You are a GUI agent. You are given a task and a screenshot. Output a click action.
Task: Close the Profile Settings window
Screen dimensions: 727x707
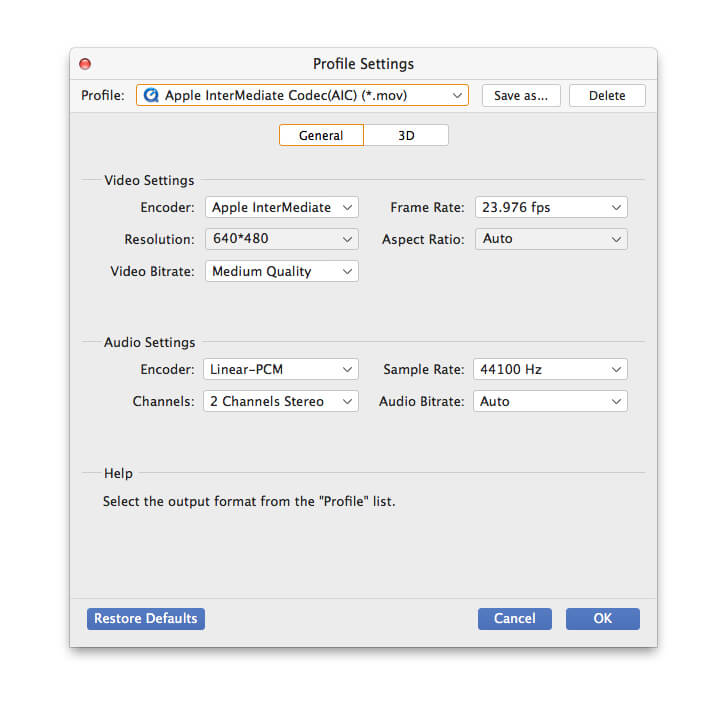point(85,64)
